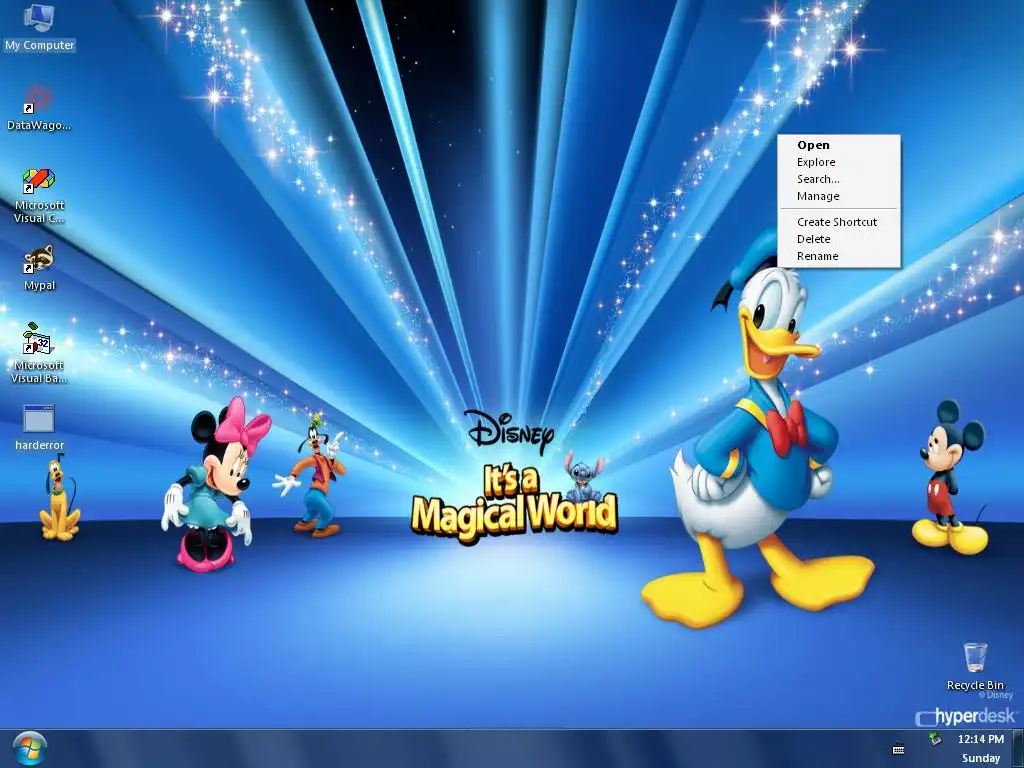Click the Safely Remove Hardware tray icon
The image size is (1024, 768).
pyautogui.click(x=935, y=739)
